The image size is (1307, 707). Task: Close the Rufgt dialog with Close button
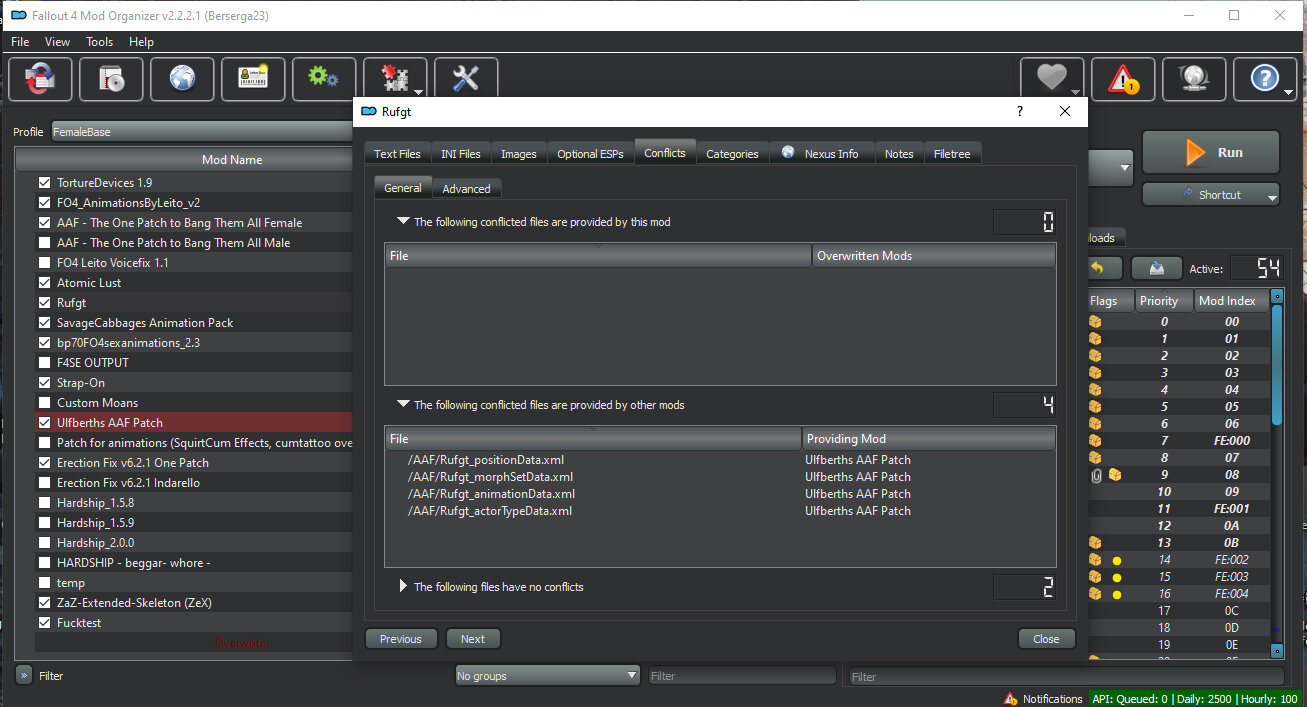pos(1047,639)
